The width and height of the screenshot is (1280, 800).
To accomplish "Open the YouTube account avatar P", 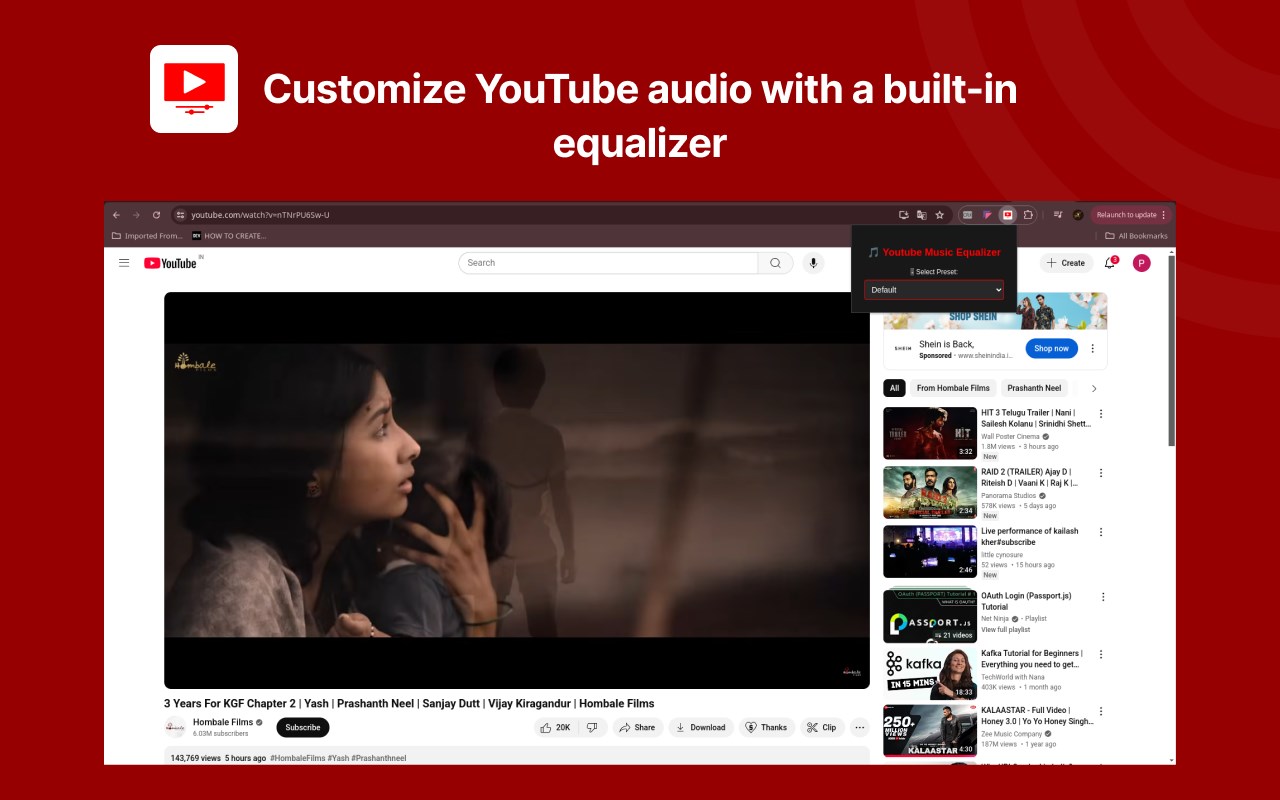I will point(1141,263).
